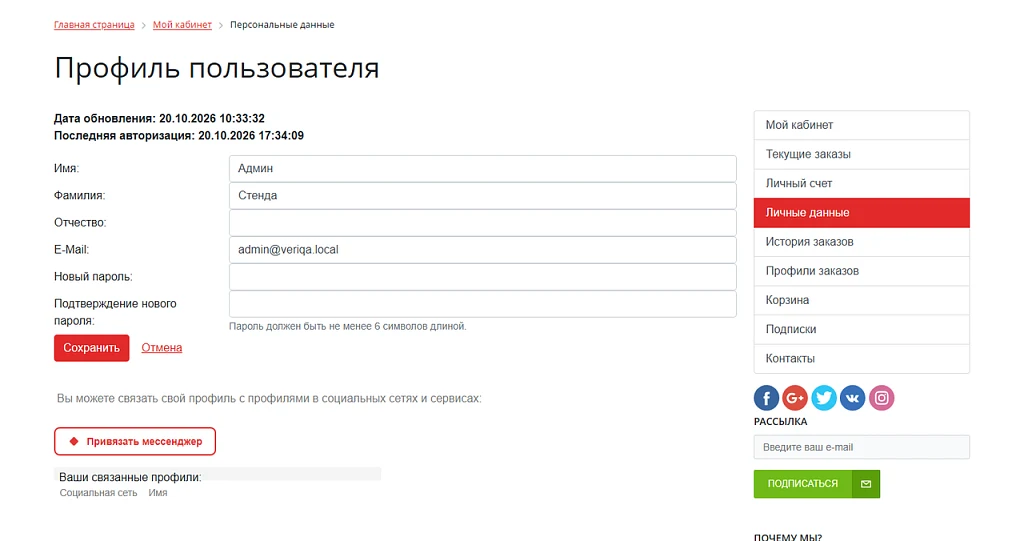Open the Google Plus social icon

tap(795, 398)
